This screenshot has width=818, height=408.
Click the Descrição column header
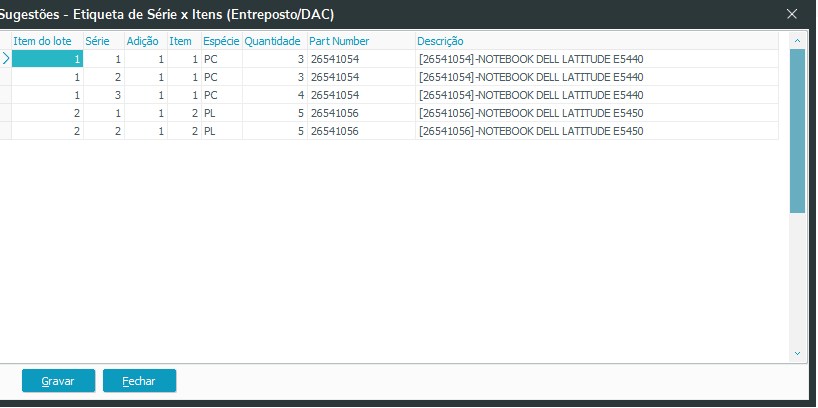coord(597,41)
